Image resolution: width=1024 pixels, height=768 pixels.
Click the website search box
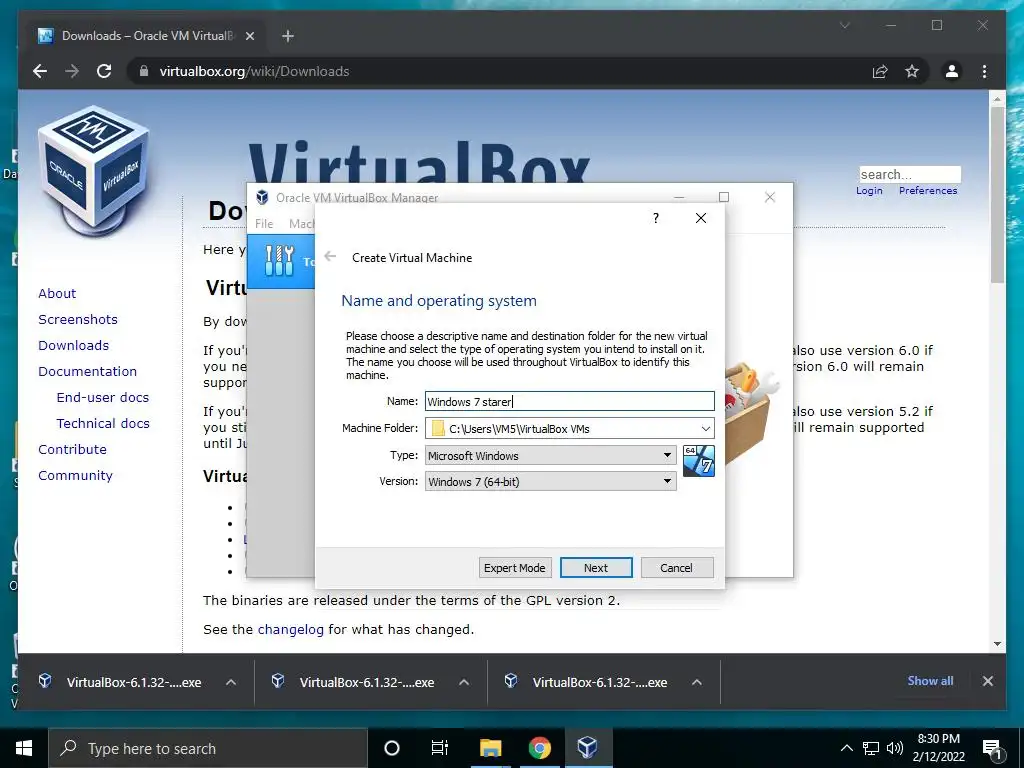pos(910,174)
